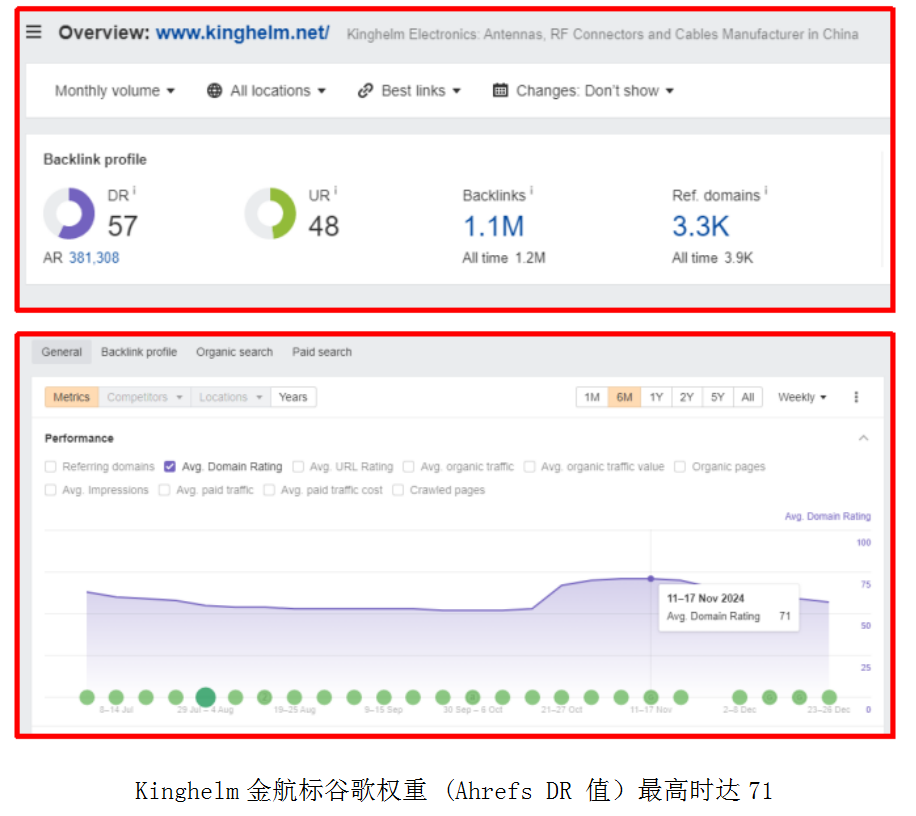Click the large dark green dot at 29 Jul – 4 Aug
Image resolution: width=916 pixels, height=816 pixels.
click(x=206, y=697)
